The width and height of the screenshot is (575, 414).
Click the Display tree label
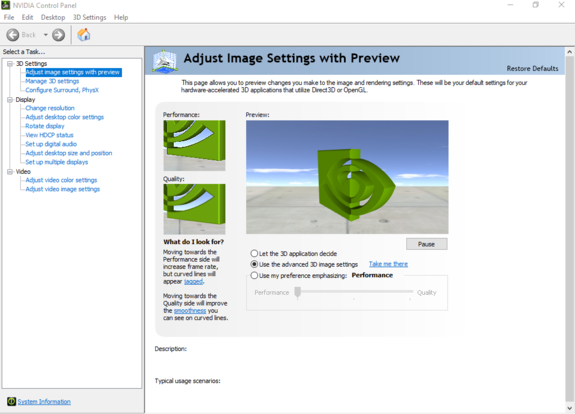[x=25, y=99]
